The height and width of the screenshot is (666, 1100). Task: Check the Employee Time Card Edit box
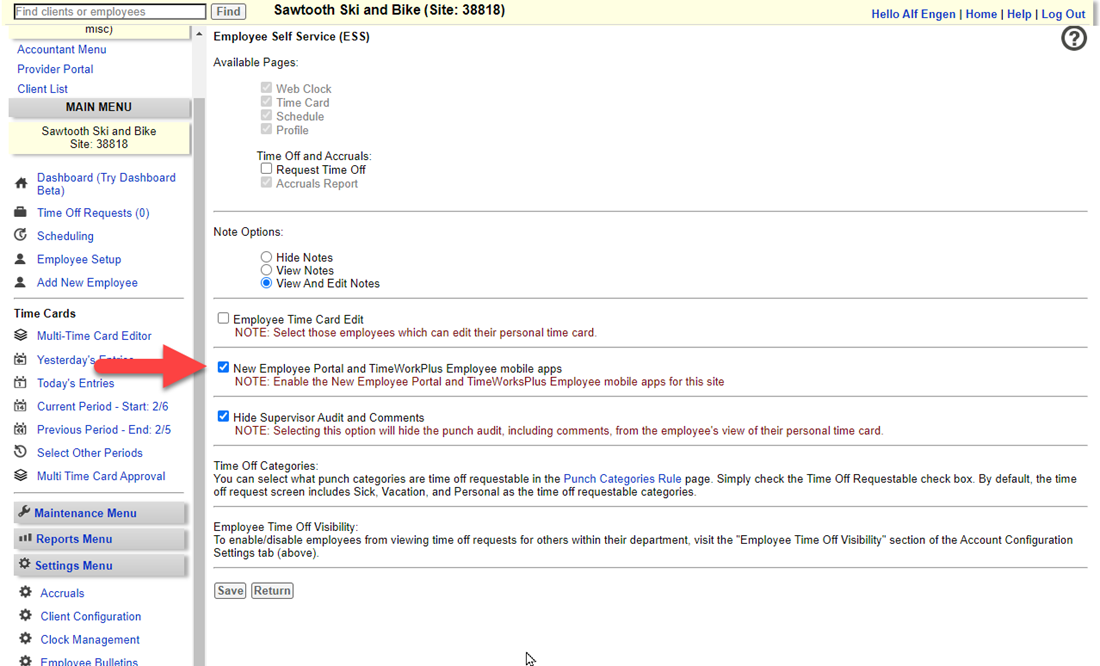(224, 319)
